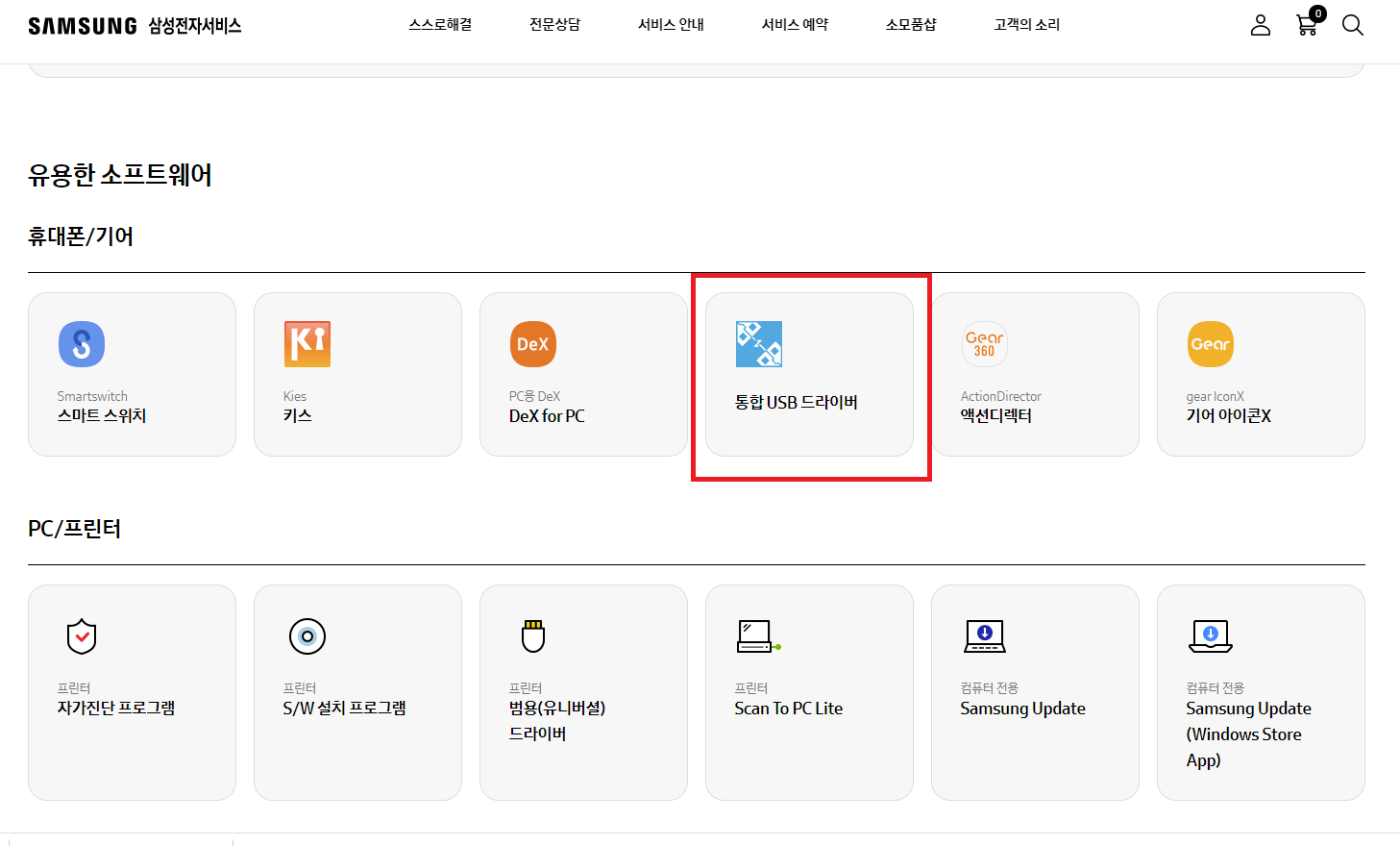Viewport: 1400px width, 846px height.
Task: Click the PC/프린터 section heading
Action: (75, 529)
